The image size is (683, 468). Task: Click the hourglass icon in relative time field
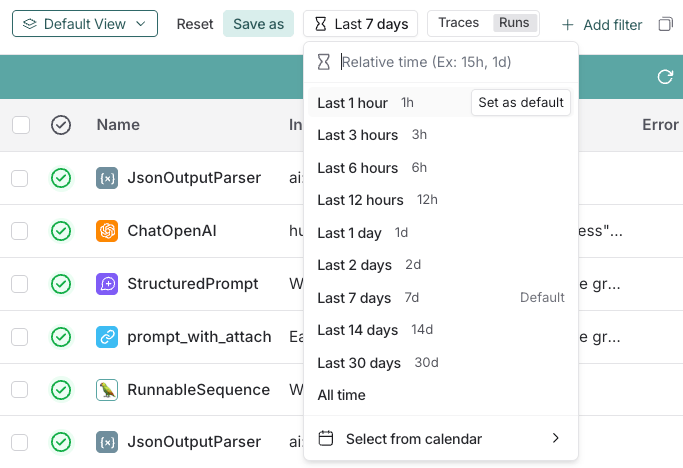pos(324,62)
